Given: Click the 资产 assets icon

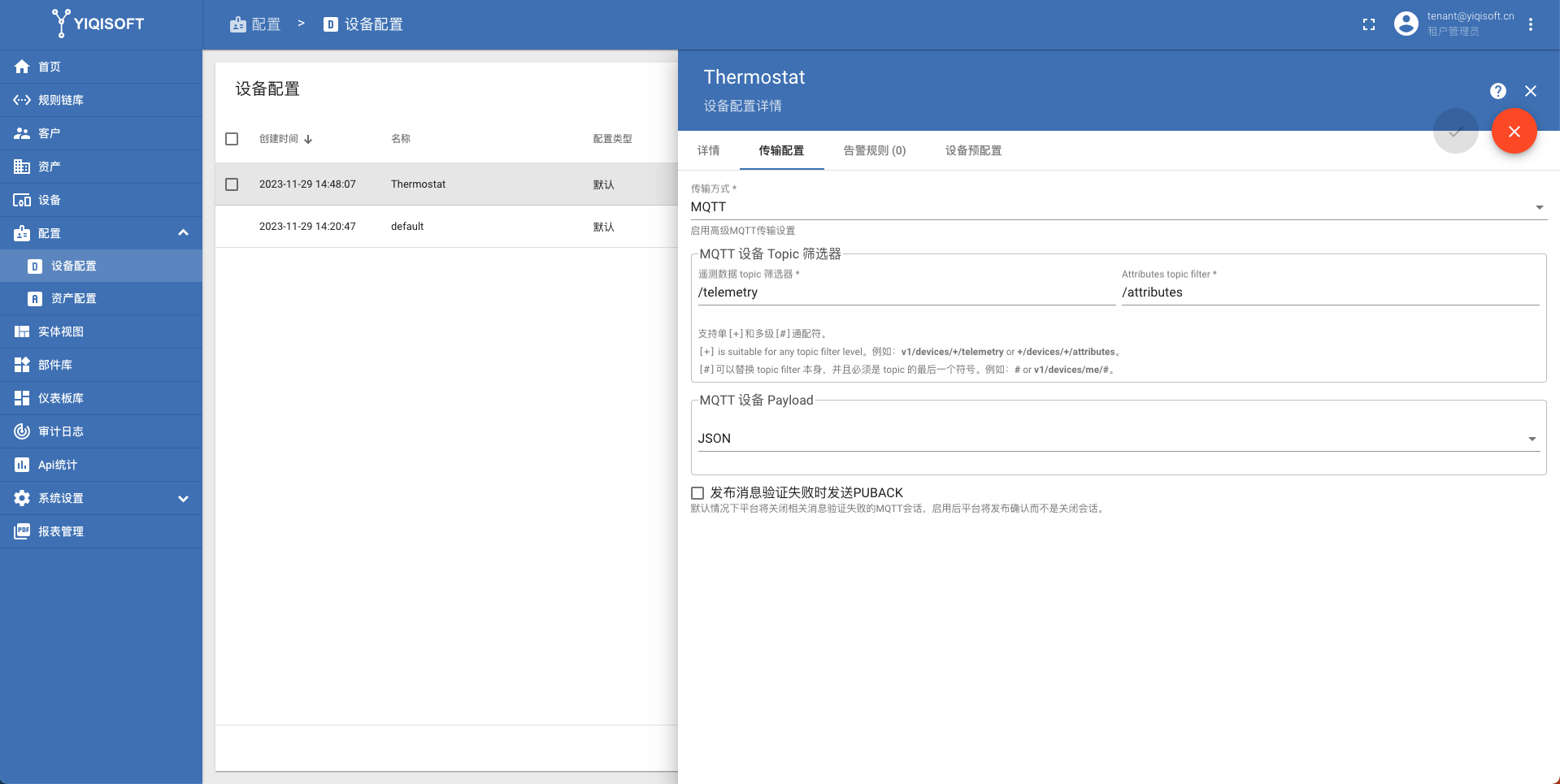Looking at the screenshot, I should 22,167.
